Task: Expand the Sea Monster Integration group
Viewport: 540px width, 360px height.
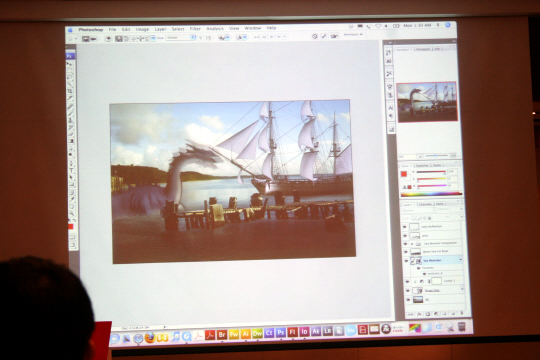Action: click(412, 244)
